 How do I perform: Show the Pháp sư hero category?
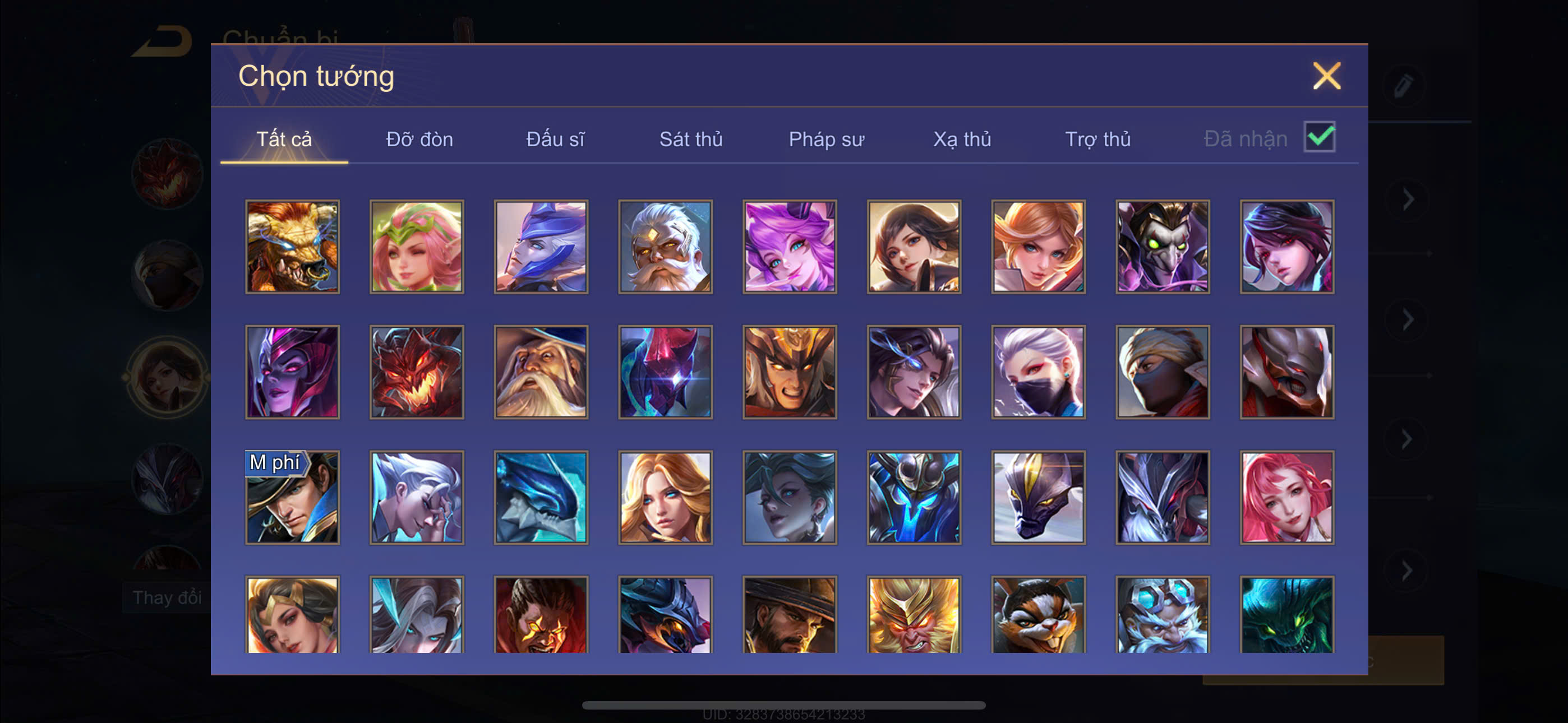[826, 140]
